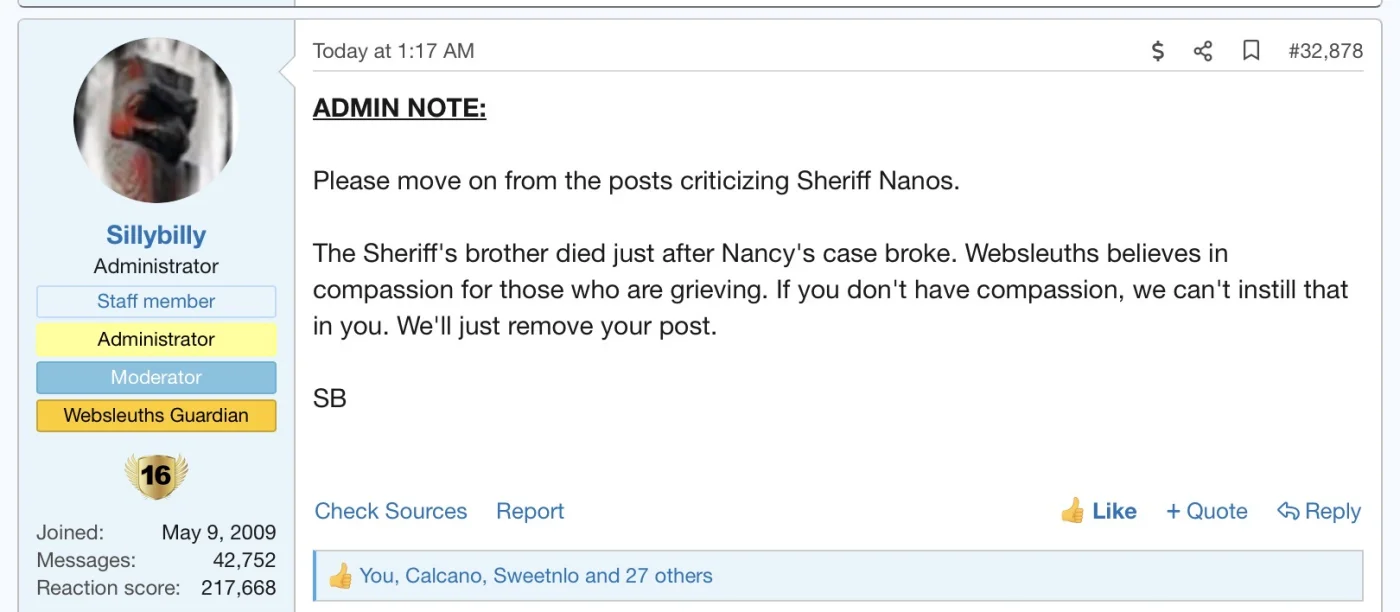This screenshot has width=1400, height=612.
Task: Click the 'Today at 1:17 AM' timestamp
Action: 393,51
